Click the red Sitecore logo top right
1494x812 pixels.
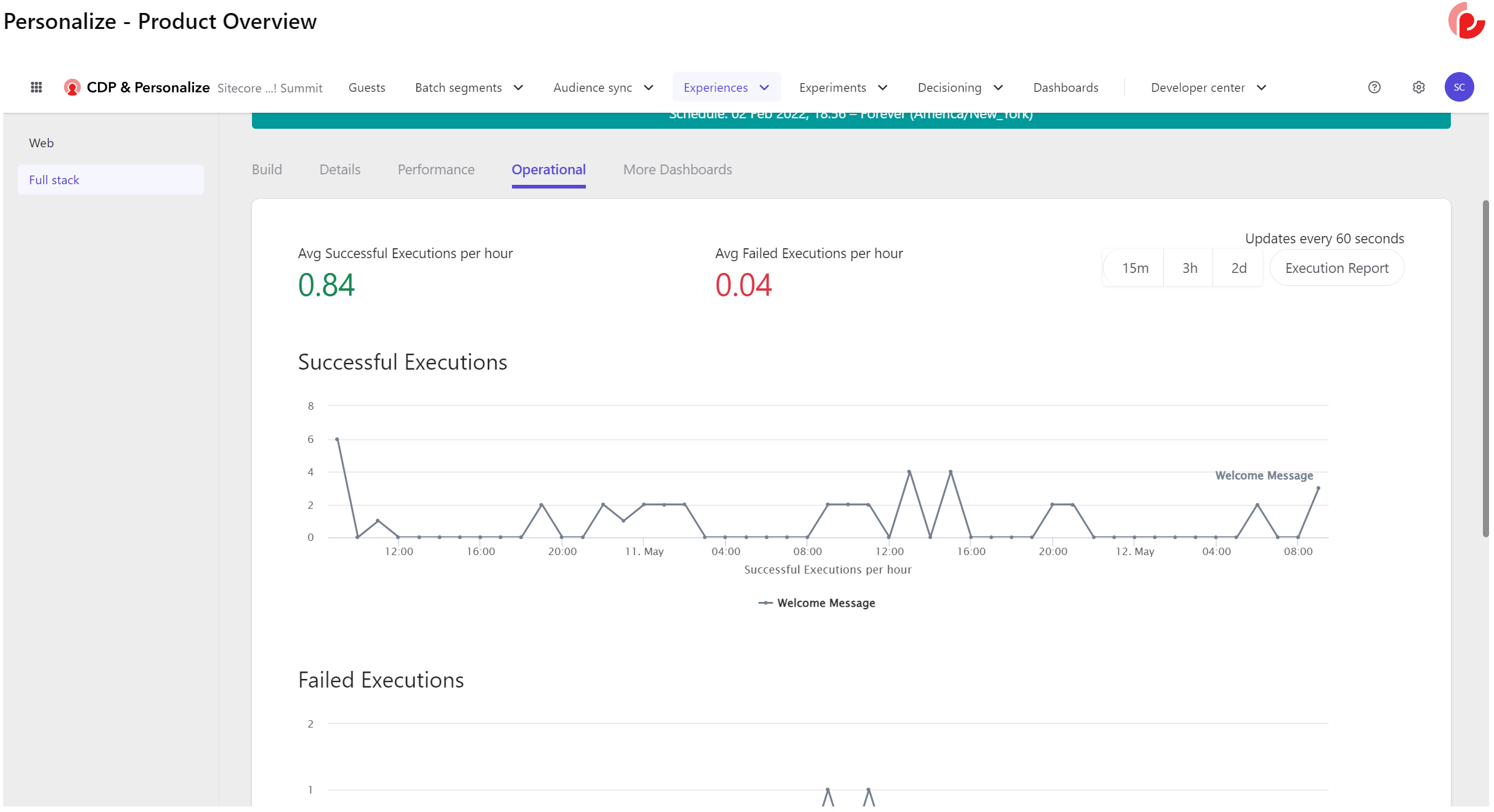coord(1467,22)
